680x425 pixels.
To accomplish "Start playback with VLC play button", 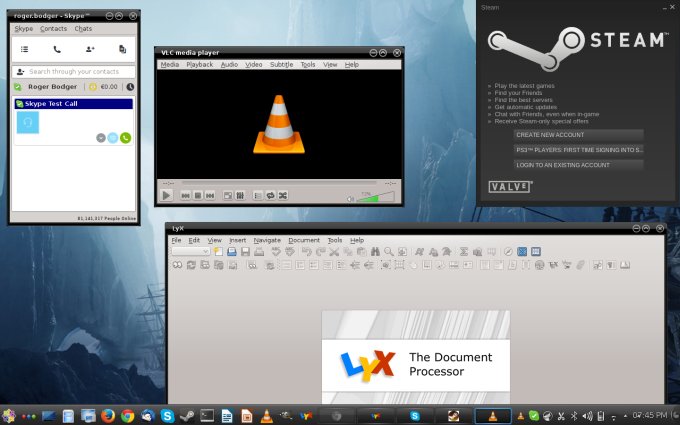I will point(166,196).
